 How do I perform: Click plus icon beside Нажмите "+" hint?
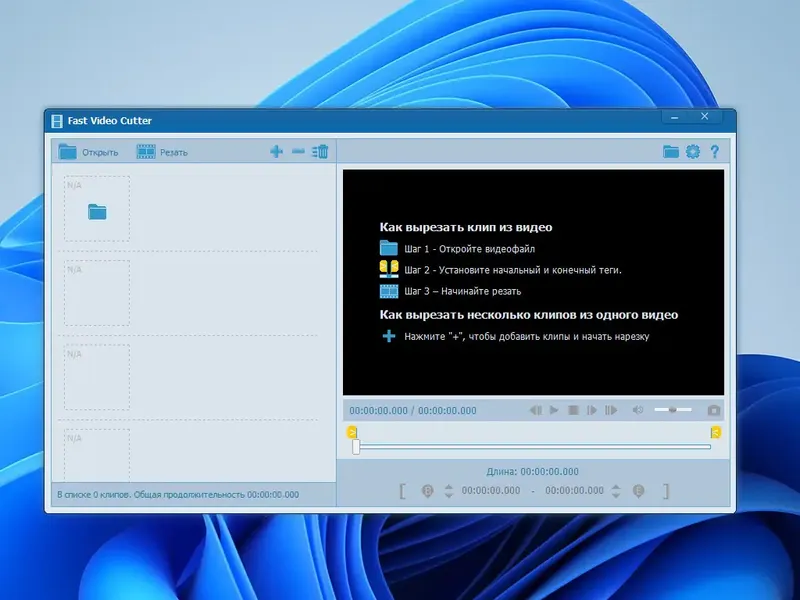[x=389, y=336]
